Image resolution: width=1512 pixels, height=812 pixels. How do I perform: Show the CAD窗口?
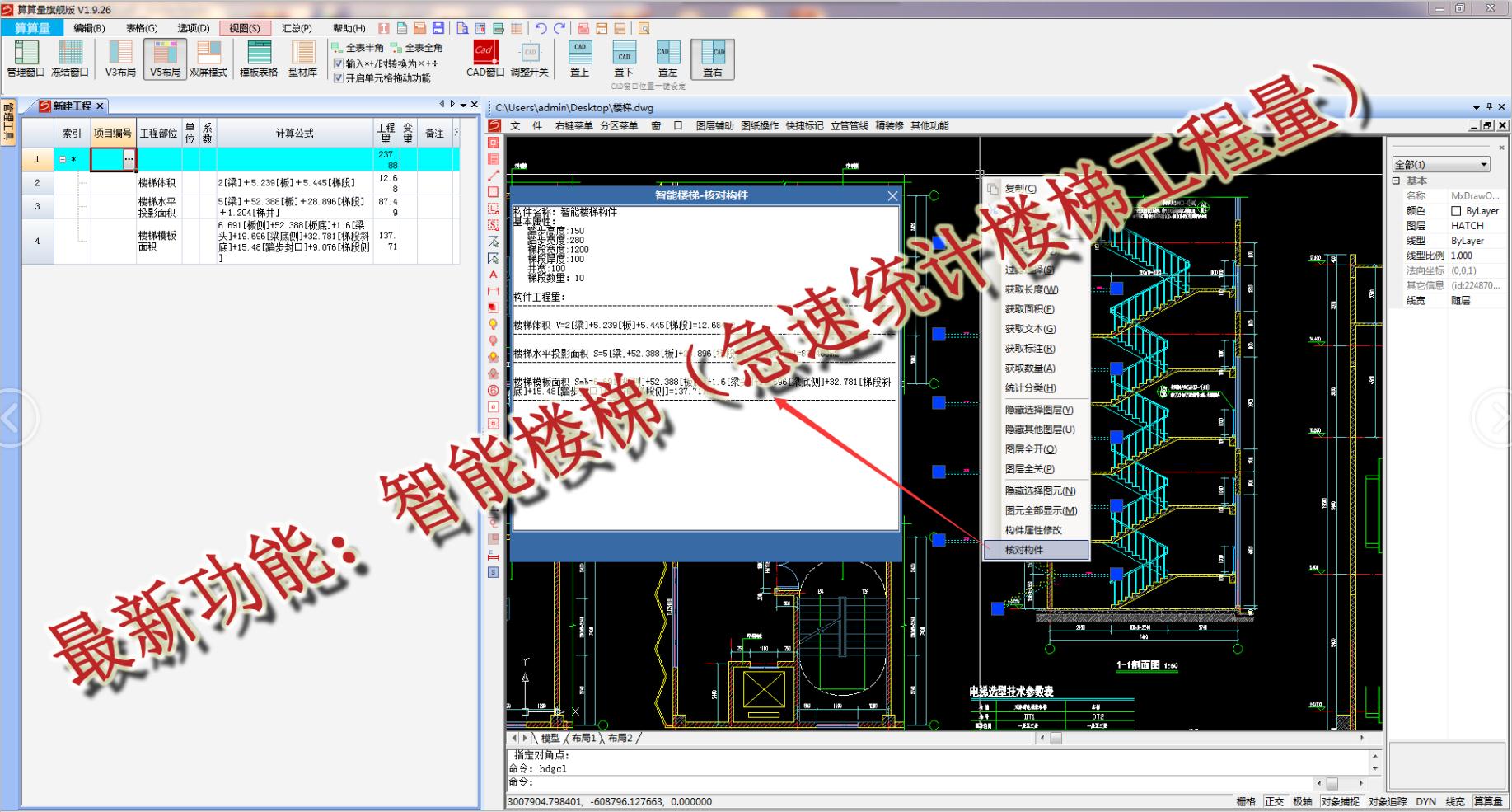coord(484,59)
